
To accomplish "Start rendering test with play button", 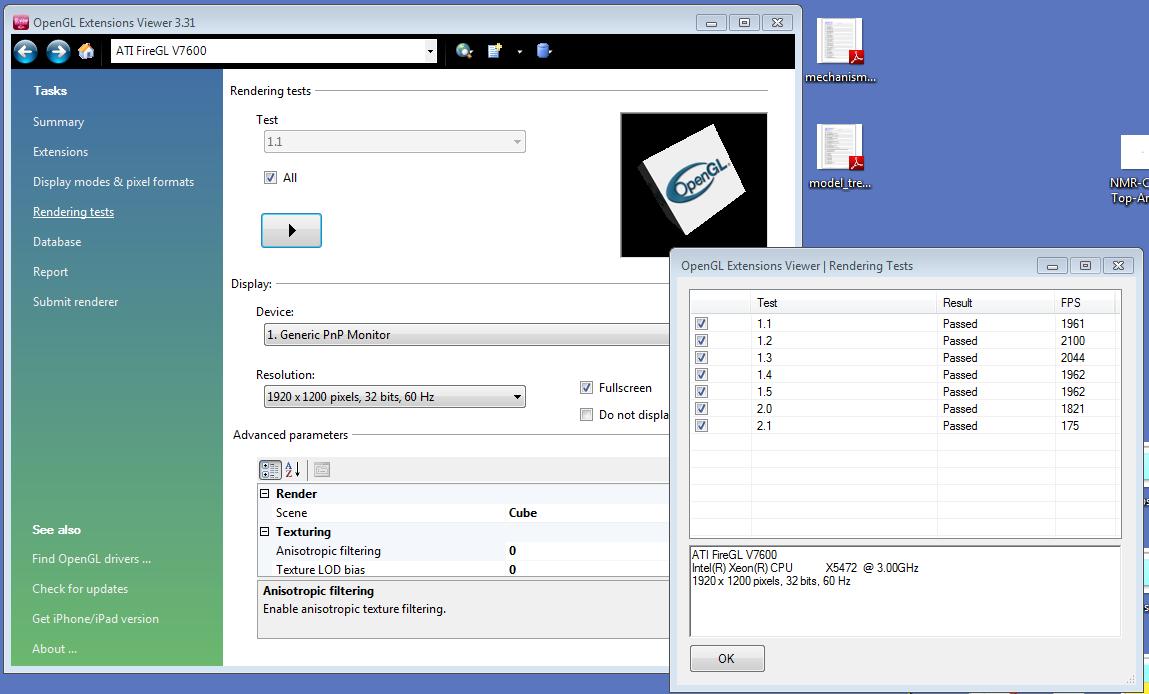I will point(292,231).
